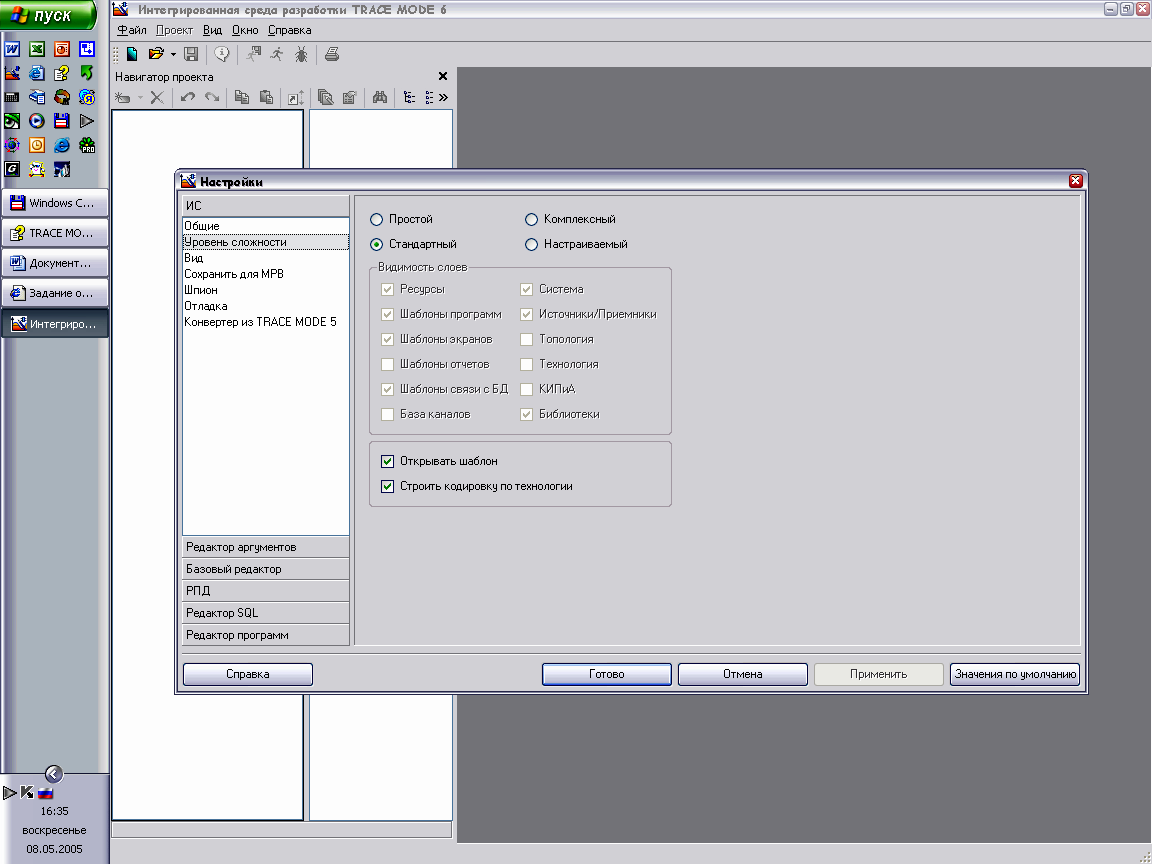Click the first tree structure icon
This screenshot has height=864, width=1152.
[409, 97]
